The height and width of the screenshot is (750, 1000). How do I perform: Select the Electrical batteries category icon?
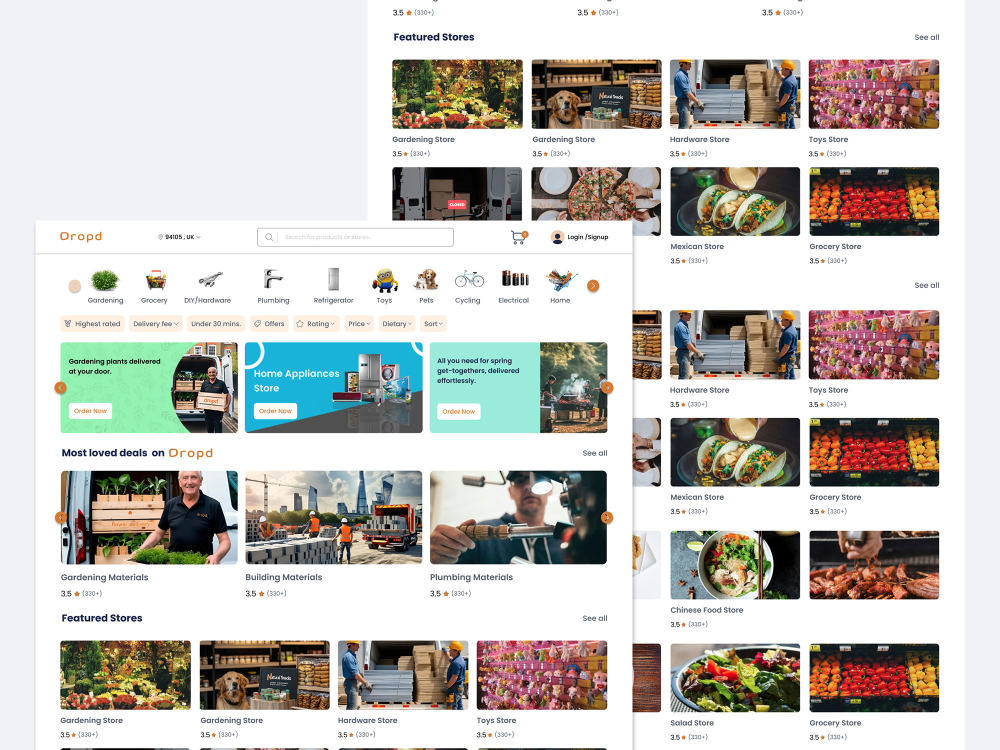pos(515,278)
